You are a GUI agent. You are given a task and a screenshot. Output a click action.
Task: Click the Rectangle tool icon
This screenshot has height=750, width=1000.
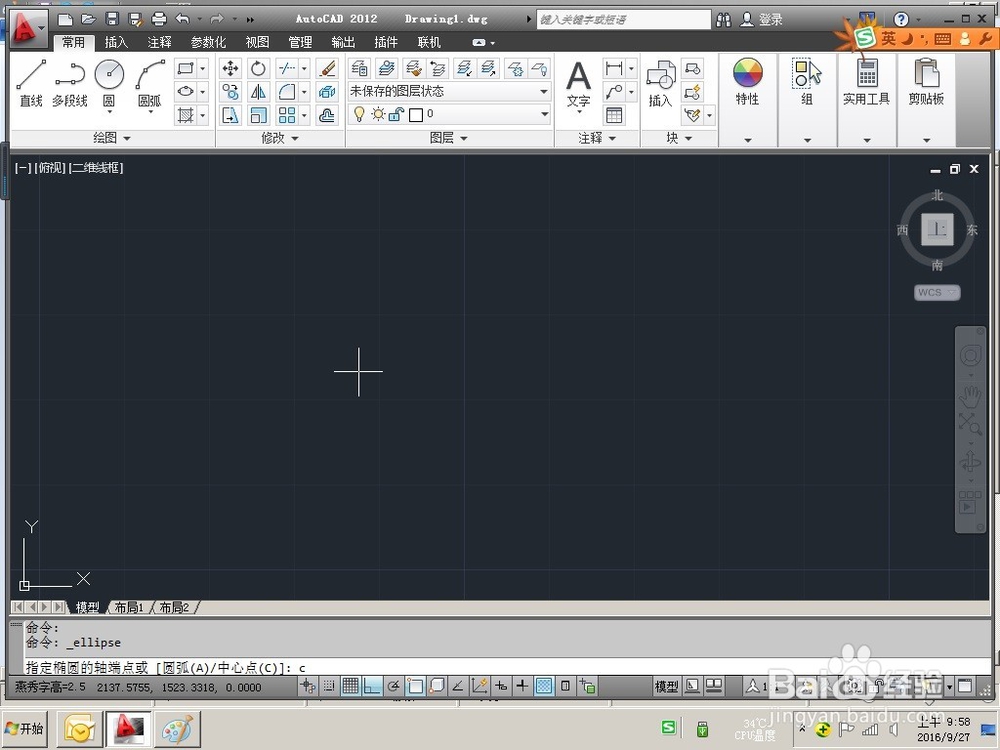[186, 68]
